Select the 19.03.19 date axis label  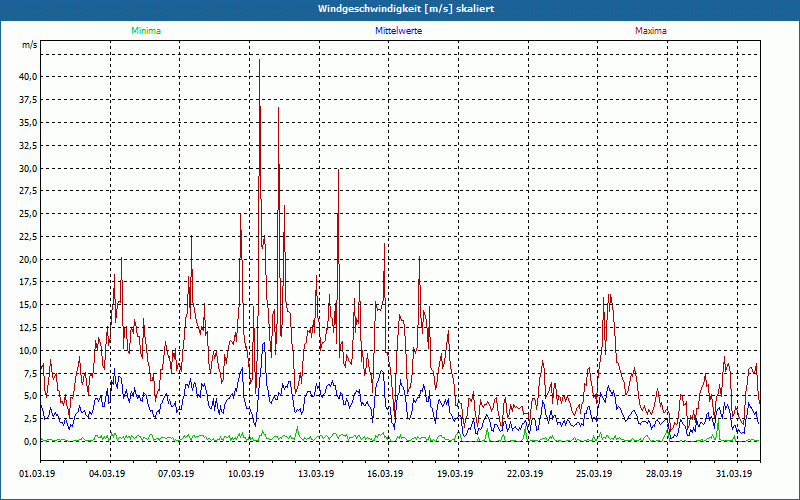pos(455,474)
